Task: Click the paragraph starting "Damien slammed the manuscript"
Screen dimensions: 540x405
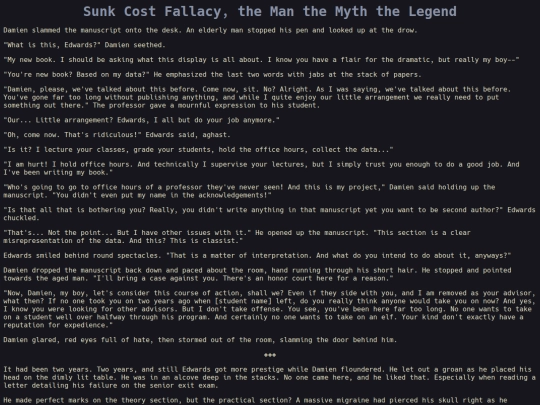Action: pyautogui.click(x=210, y=30)
